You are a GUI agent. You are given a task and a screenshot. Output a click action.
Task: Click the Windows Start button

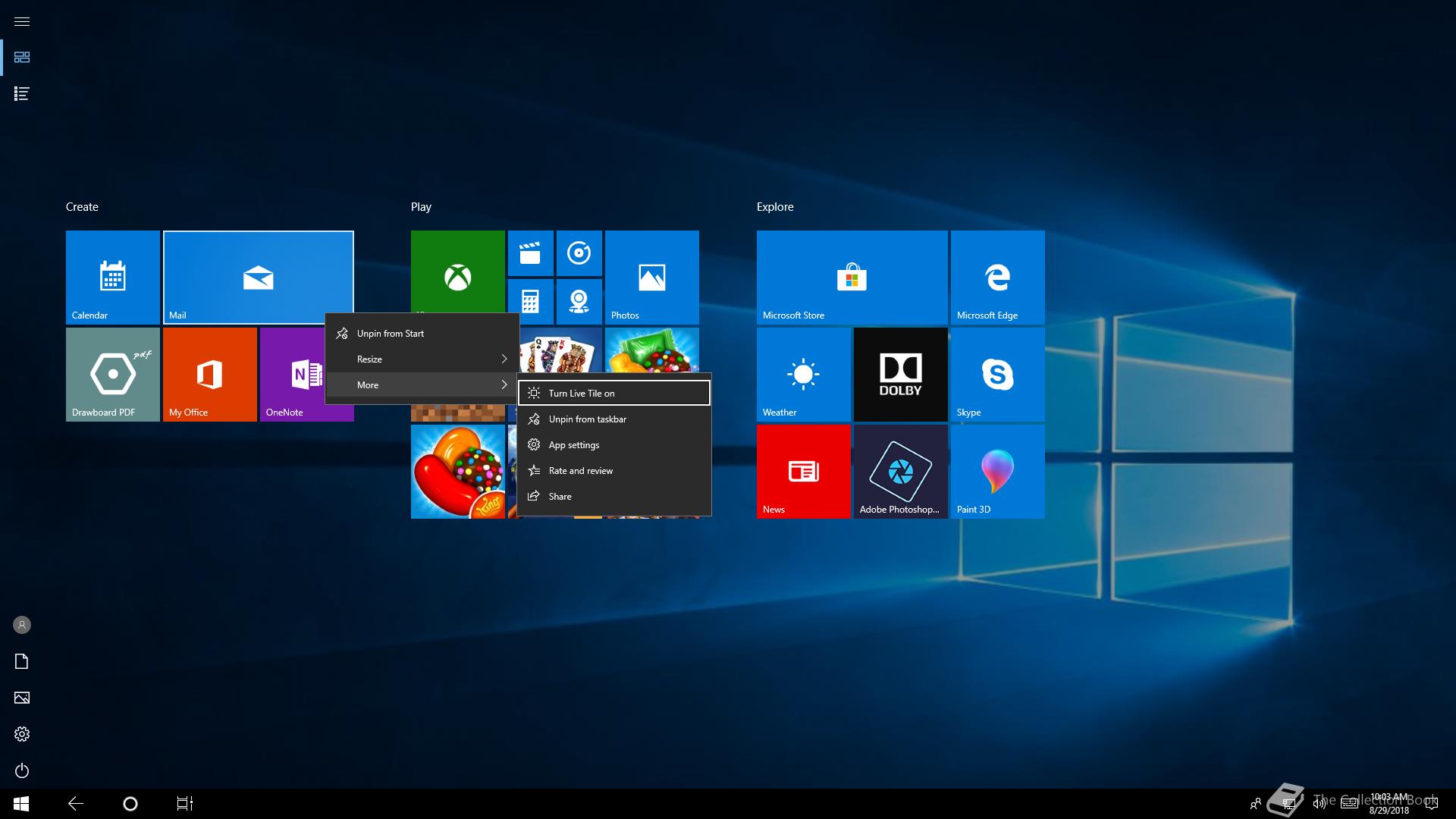point(21,804)
